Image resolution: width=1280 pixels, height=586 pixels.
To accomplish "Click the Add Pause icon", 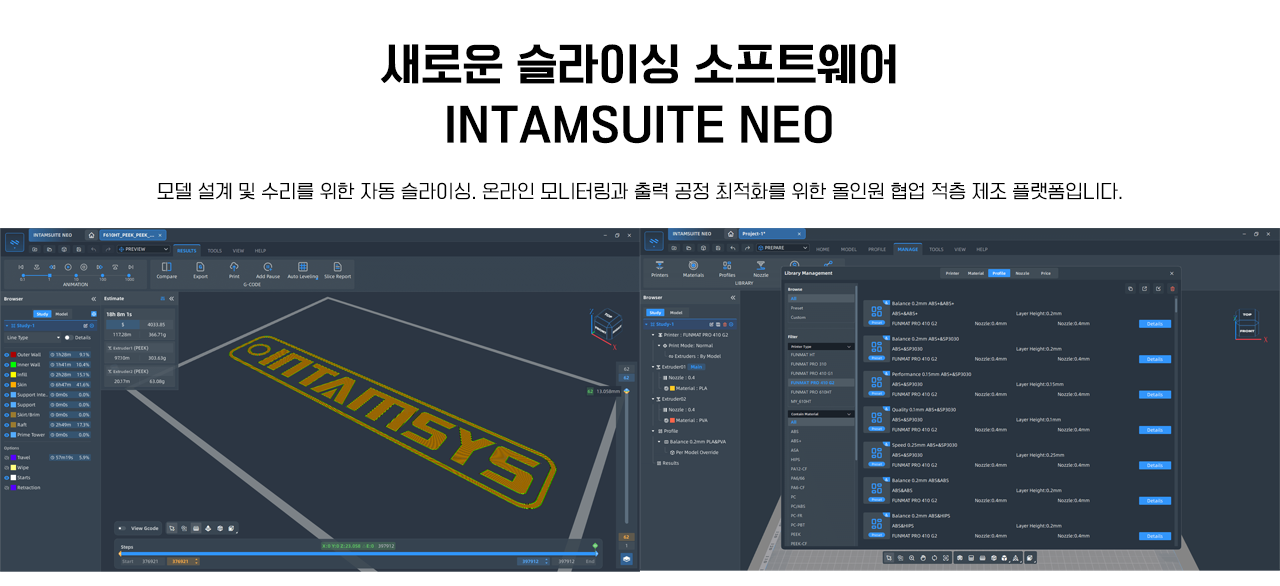I will pyautogui.click(x=268, y=267).
